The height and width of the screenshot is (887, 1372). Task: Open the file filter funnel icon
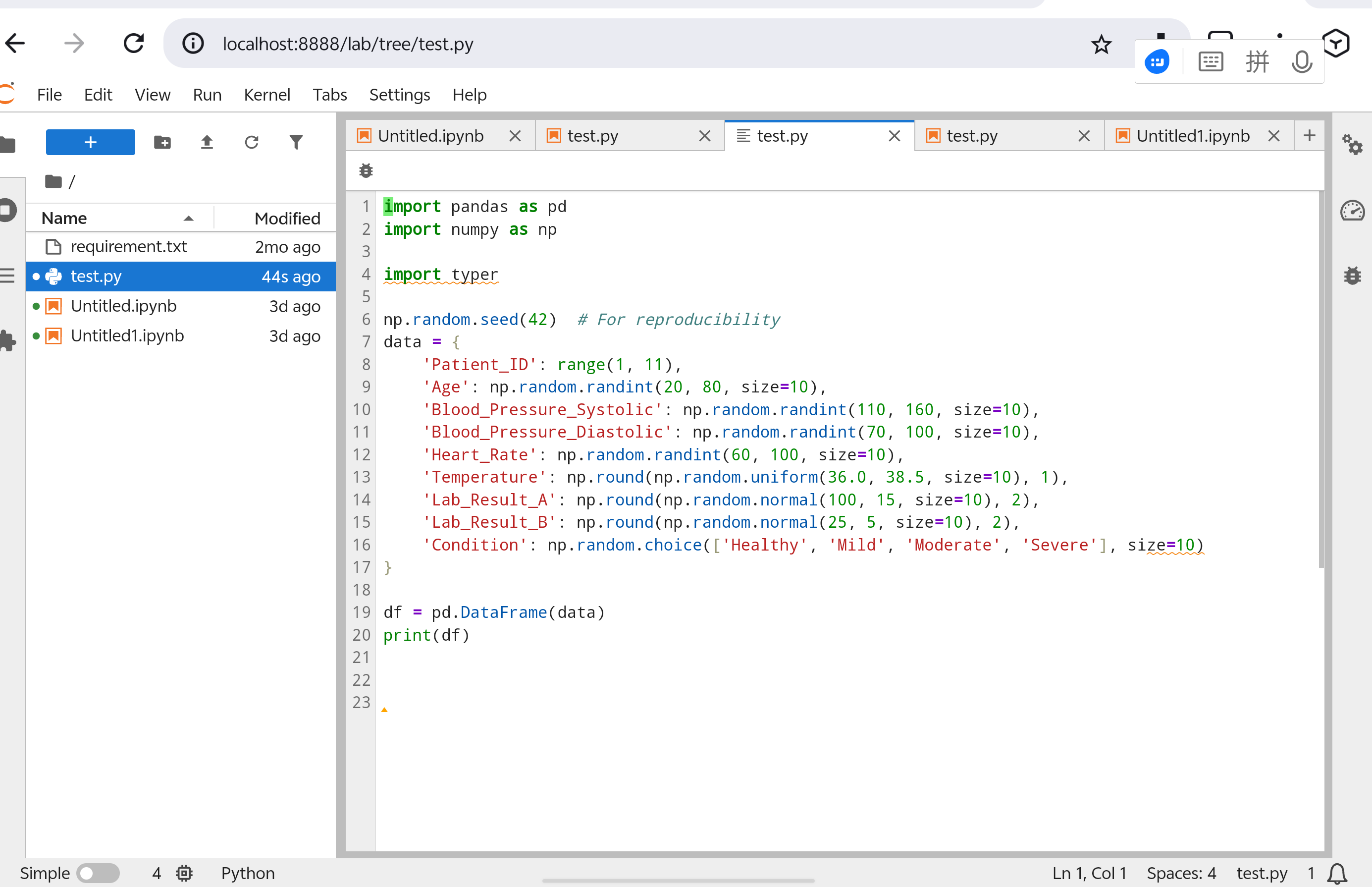(x=296, y=142)
